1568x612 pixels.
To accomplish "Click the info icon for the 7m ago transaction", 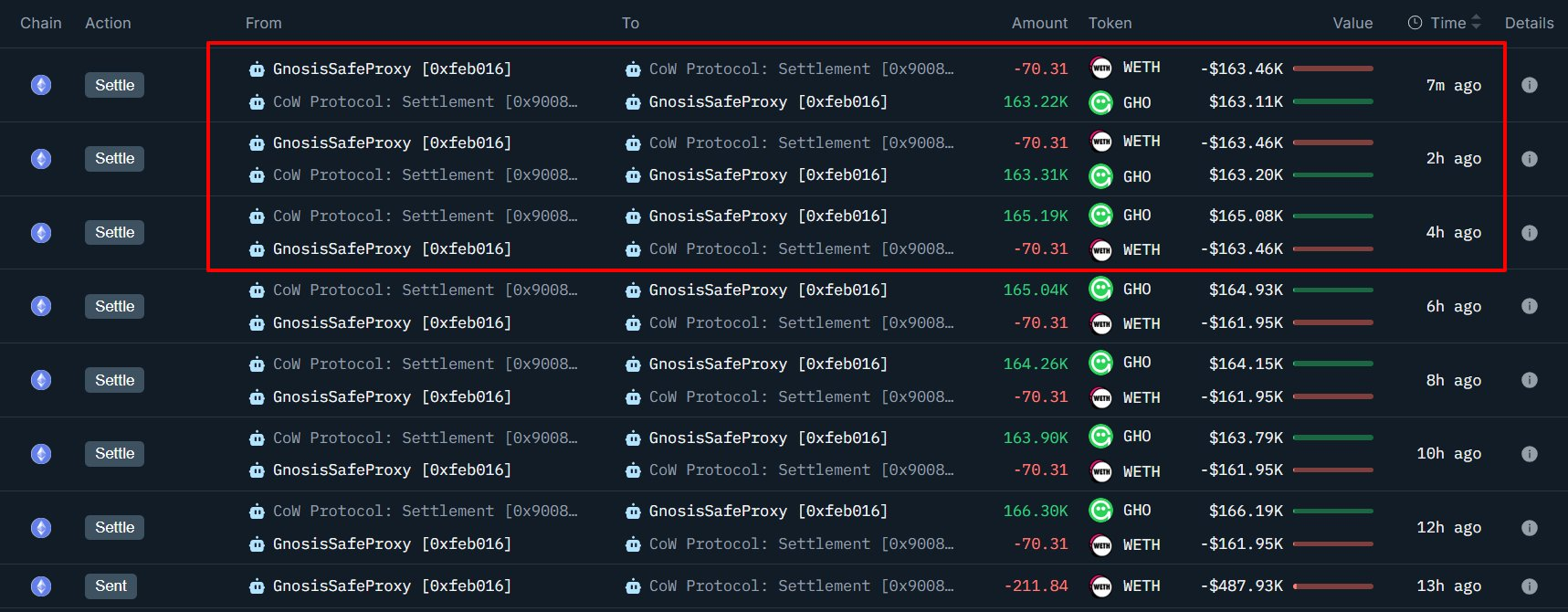I will (x=1529, y=85).
